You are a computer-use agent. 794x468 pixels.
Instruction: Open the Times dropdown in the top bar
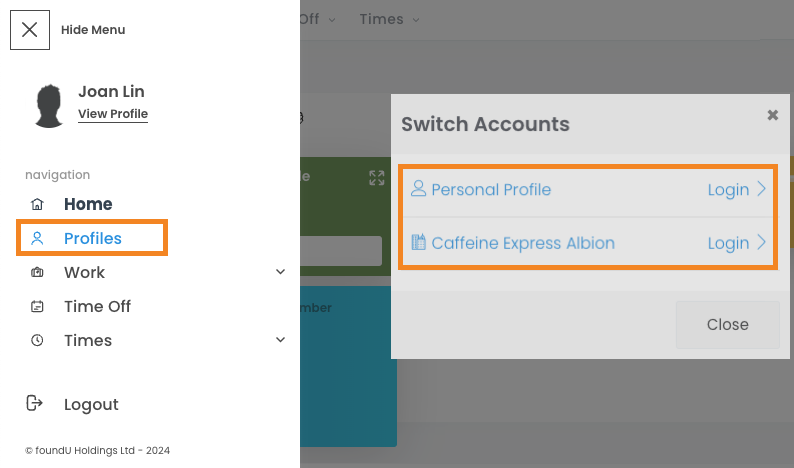coord(389,19)
